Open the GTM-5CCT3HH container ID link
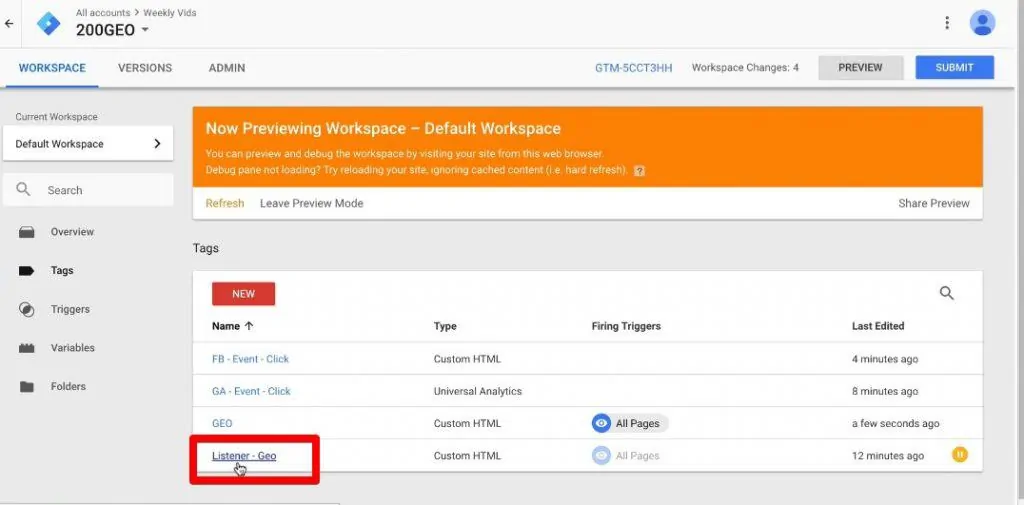Viewport: 1024px width, 505px height. coord(633,67)
